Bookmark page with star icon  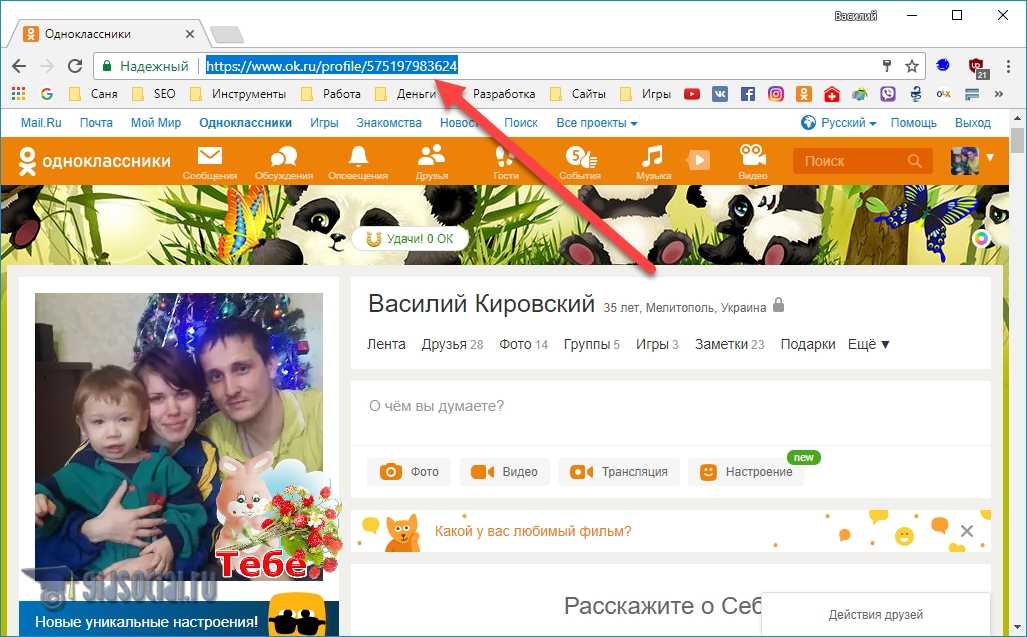pyautogui.click(x=912, y=66)
